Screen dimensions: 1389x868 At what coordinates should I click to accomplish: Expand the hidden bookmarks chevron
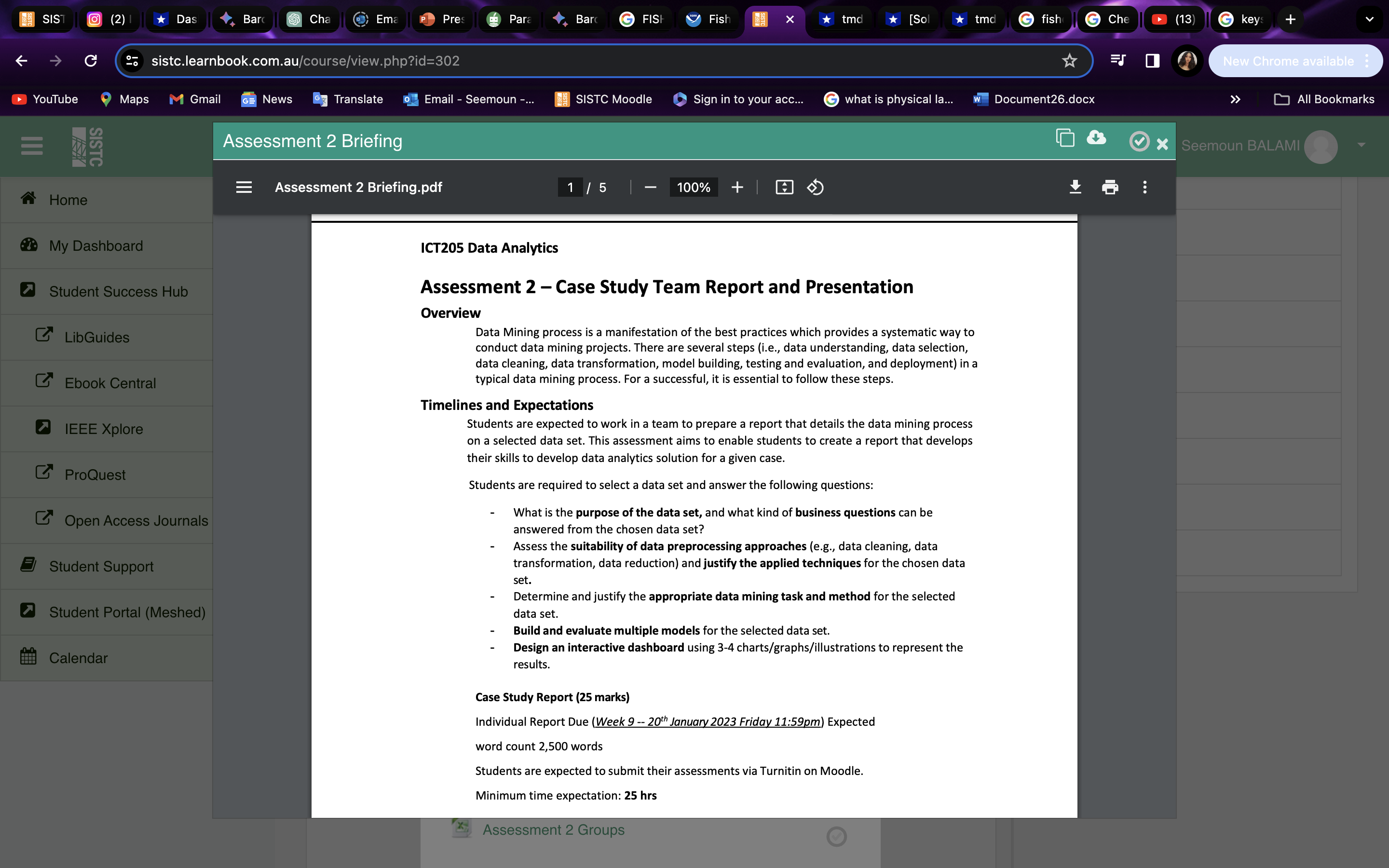pos(1235,99)
